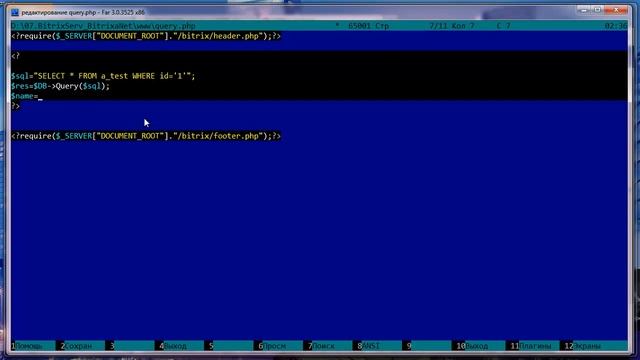
Task: Click the $res=$DB->Query($sql) line
Action: (x=60, y=86)
